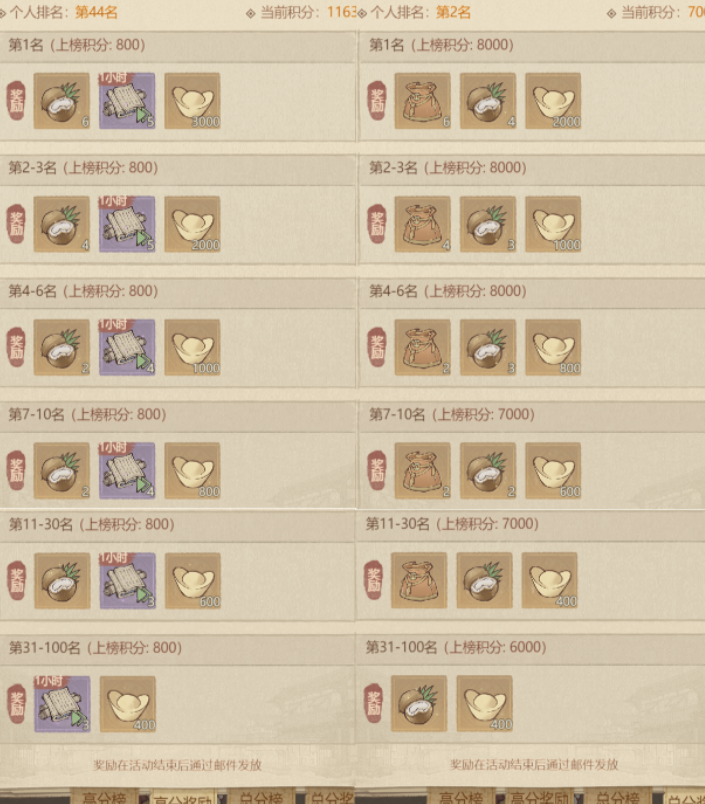Screen dimensions: 705x804
Task: Click the 800 gold ingot in left 第7-10名 row
Action: coord(192,470)
